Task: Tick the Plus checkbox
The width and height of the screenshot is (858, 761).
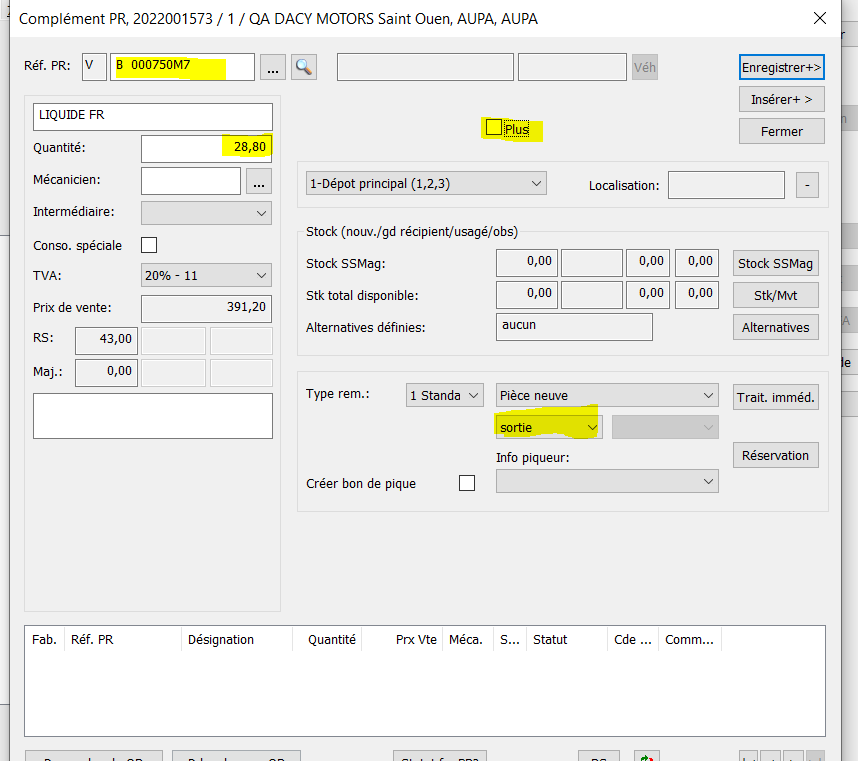Action: (494, 127)
